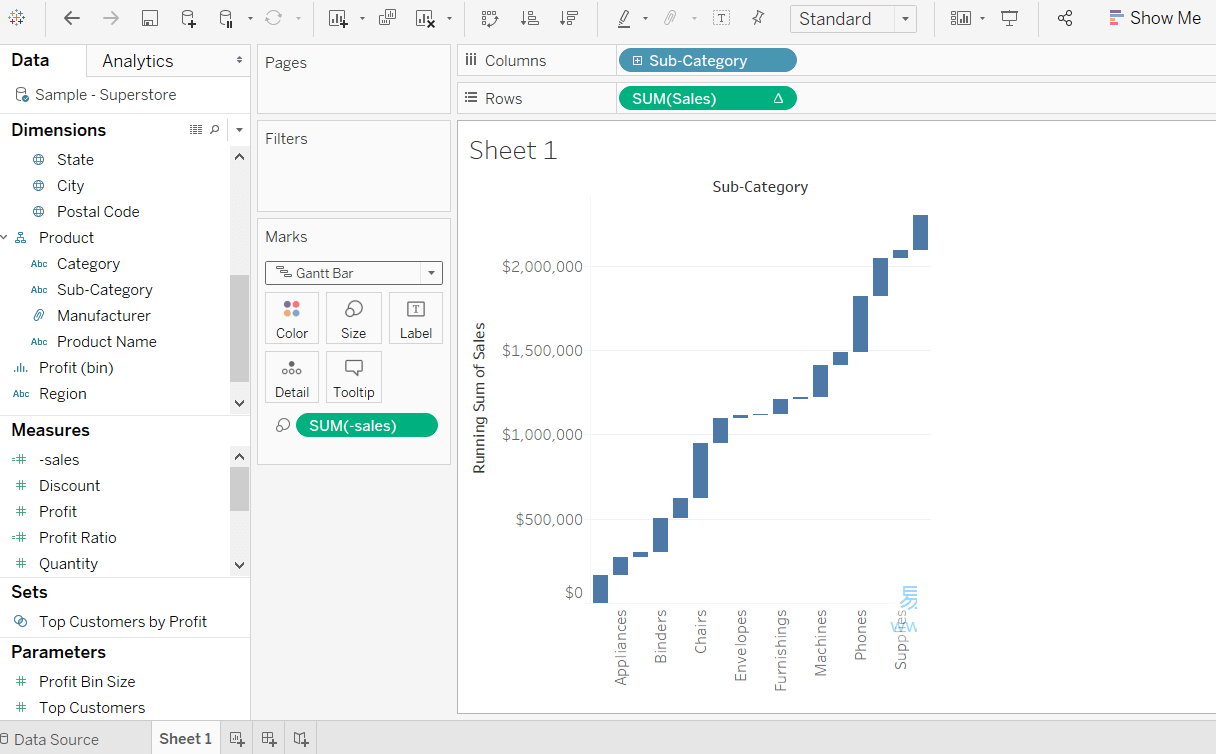The image size is (1216, 754).
Task: Select the Top Customers by Profit set
Action: 122,622
